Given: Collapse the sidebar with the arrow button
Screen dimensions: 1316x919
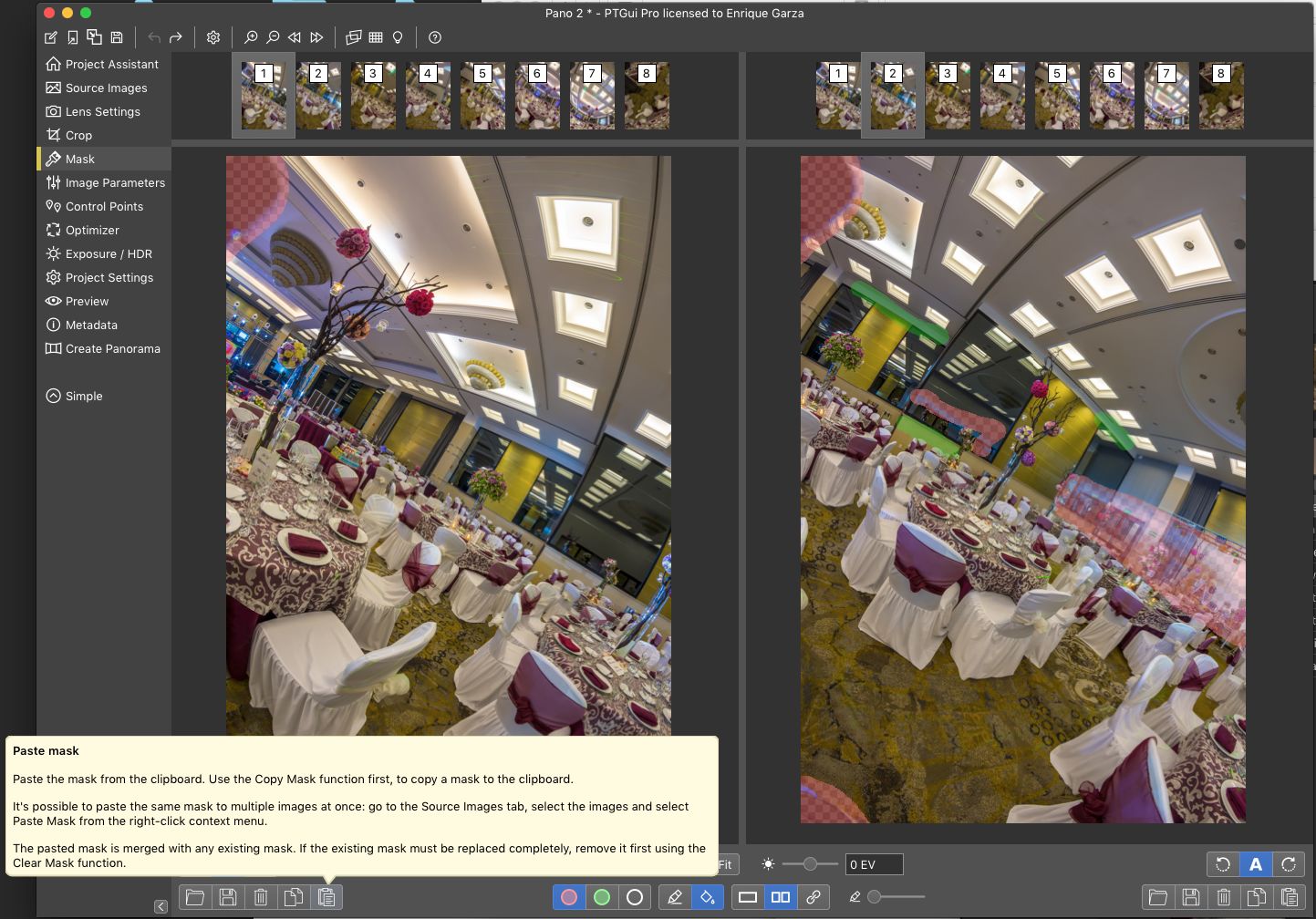Looking at the screenshot, I should coord(161,906).
